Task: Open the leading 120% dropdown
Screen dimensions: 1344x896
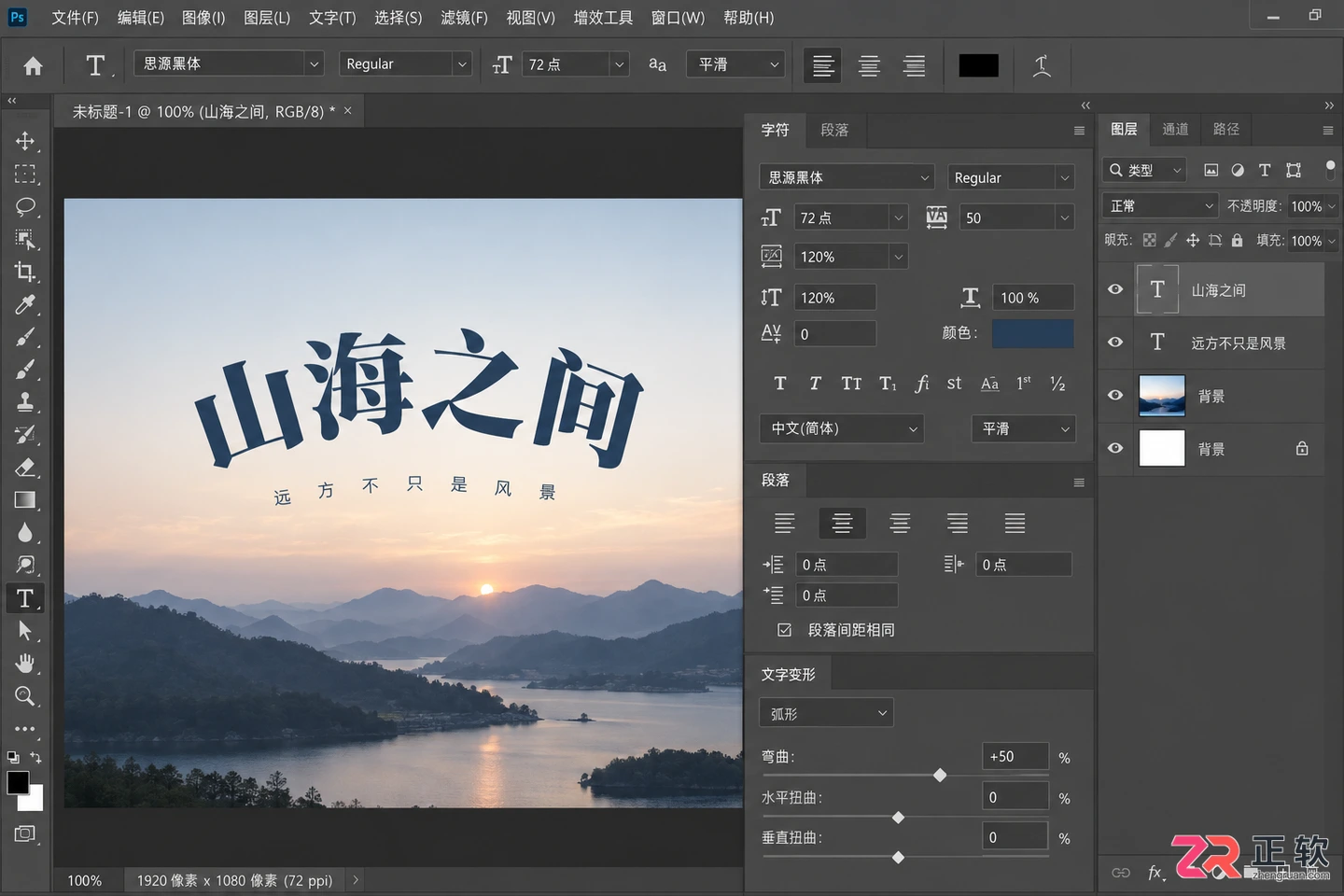Action: [898, 257]
